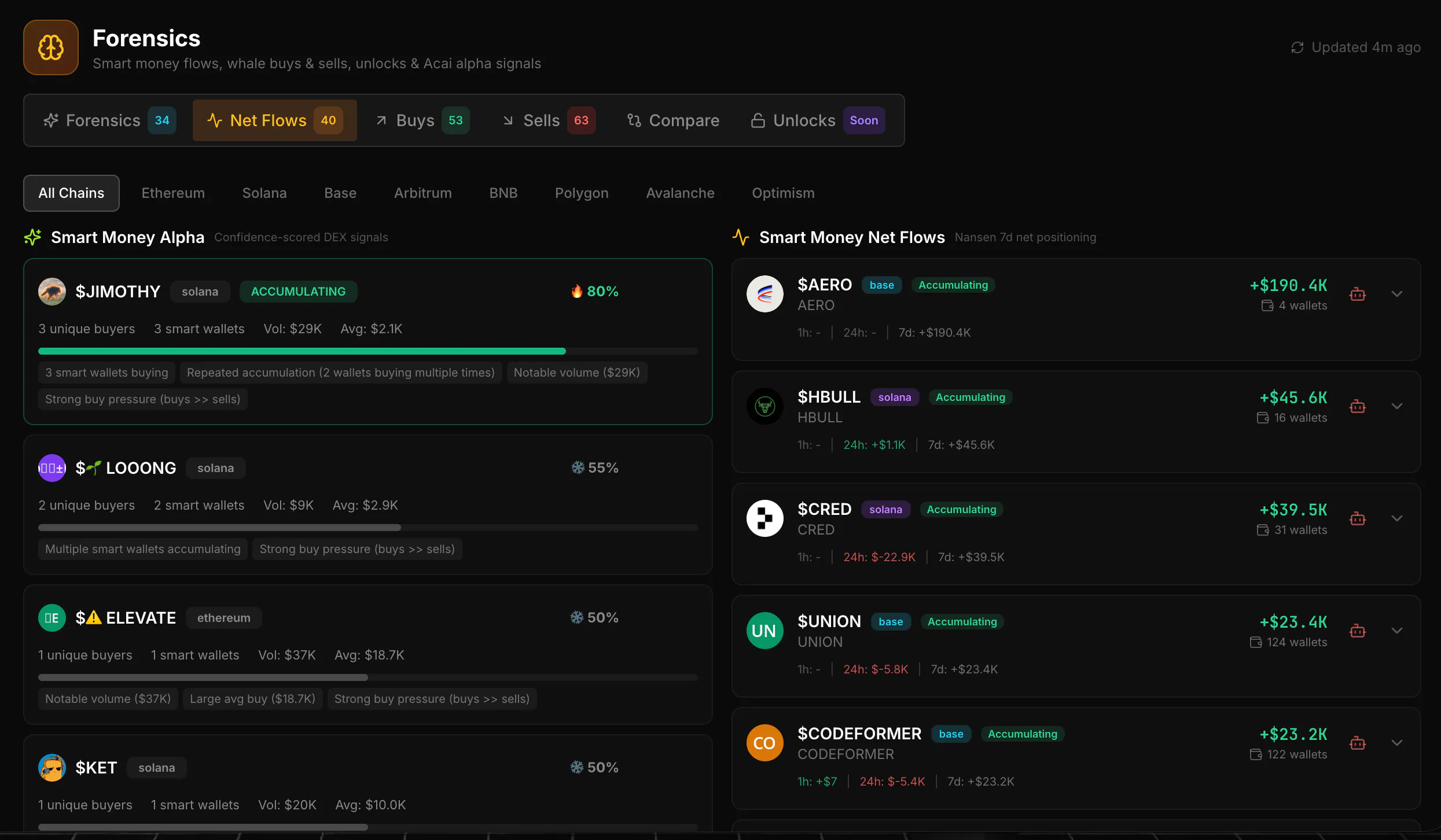Click the Smart Money Net Flows pulse icon
This screenshot has width=1441, height=840.
pyautogui.click(x=741, y=237)
